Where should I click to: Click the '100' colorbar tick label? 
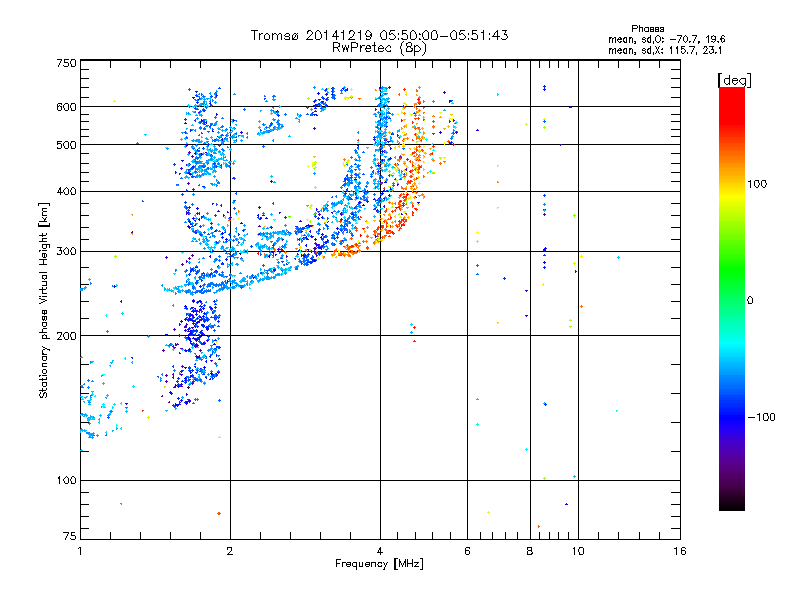757,184
